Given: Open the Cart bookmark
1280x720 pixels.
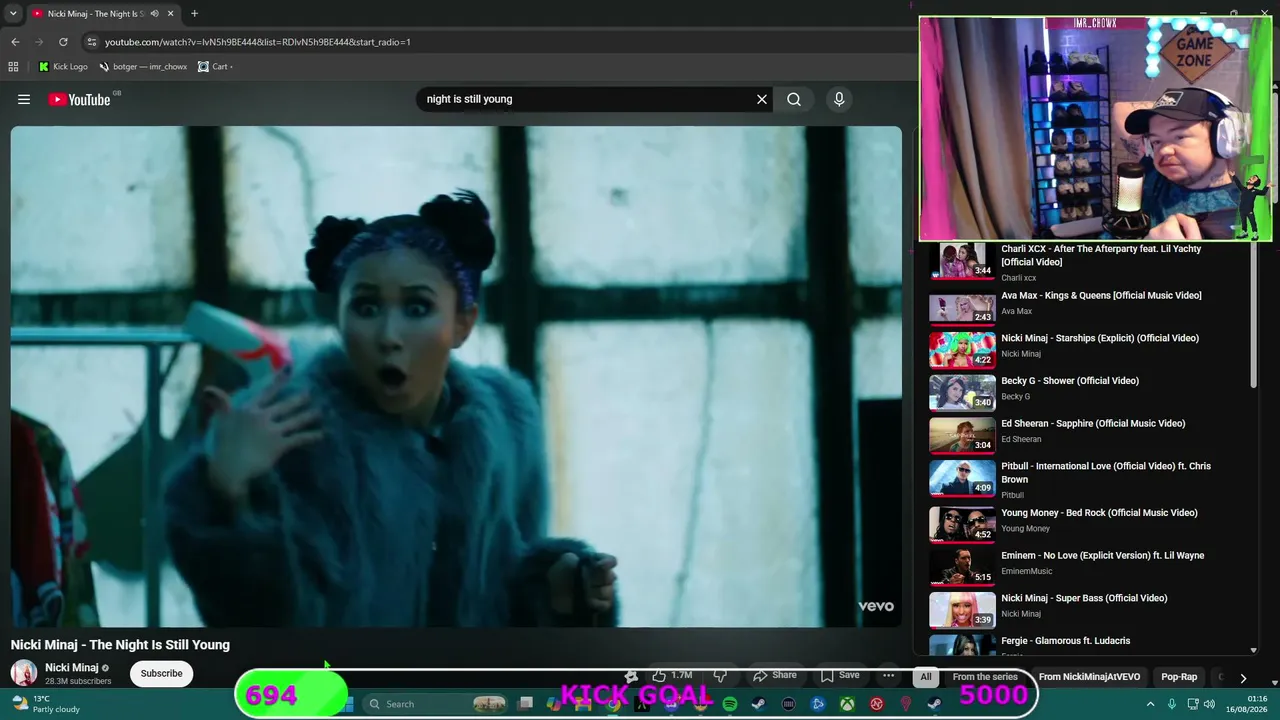Looking at the screenshot, I should (x=215, y=67).
